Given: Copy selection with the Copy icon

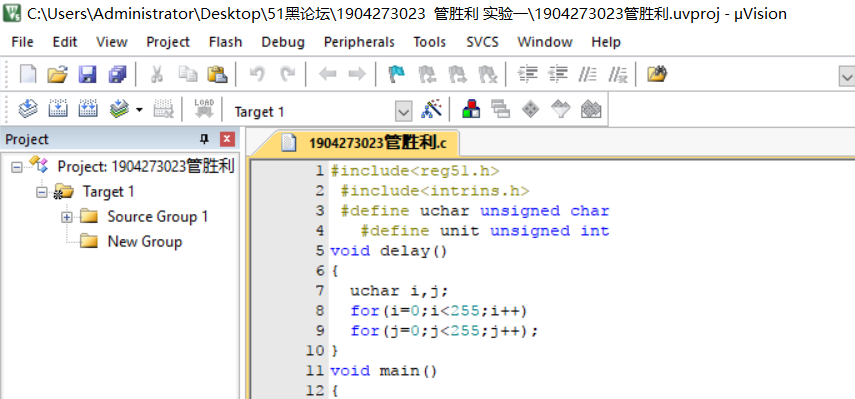Looking at the screenshot, I should [x=188, y=74].
